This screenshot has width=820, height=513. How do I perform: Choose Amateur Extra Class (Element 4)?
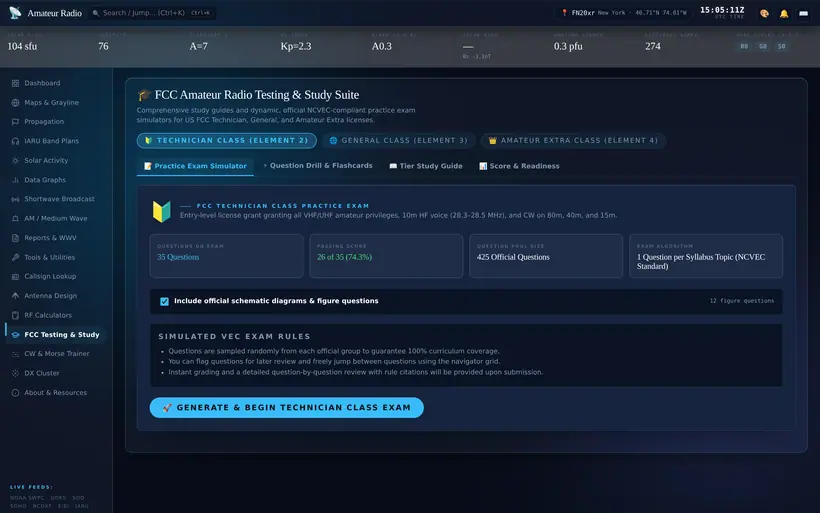tap(573, 140)
